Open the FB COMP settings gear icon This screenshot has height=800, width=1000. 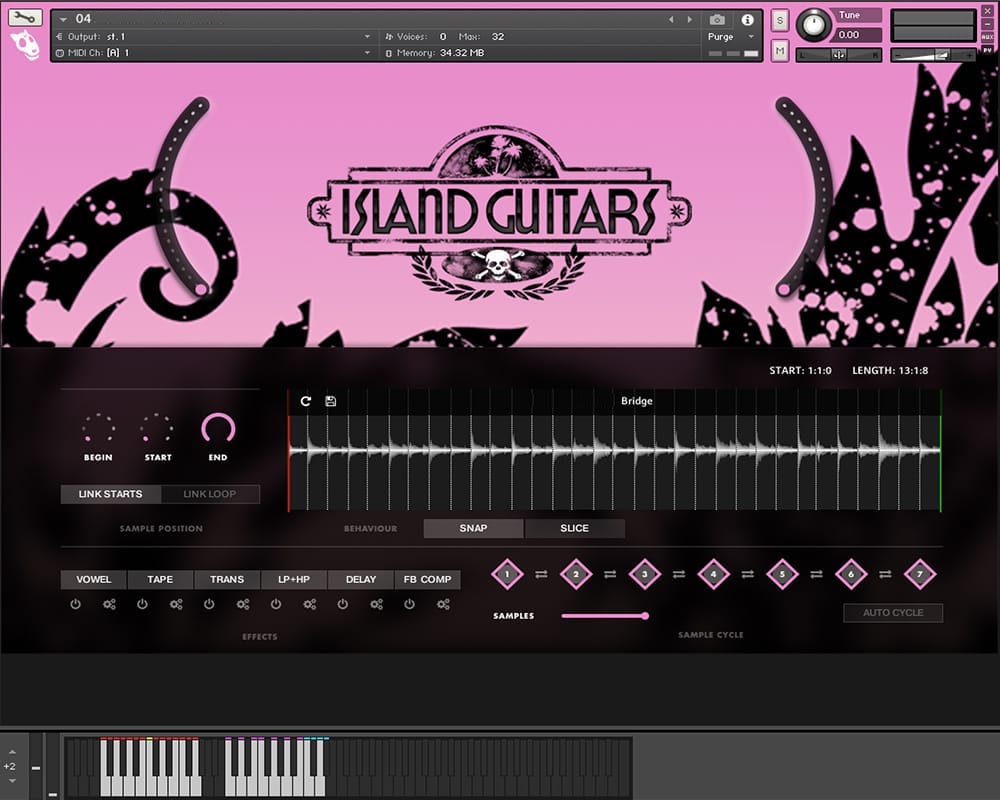443,604
